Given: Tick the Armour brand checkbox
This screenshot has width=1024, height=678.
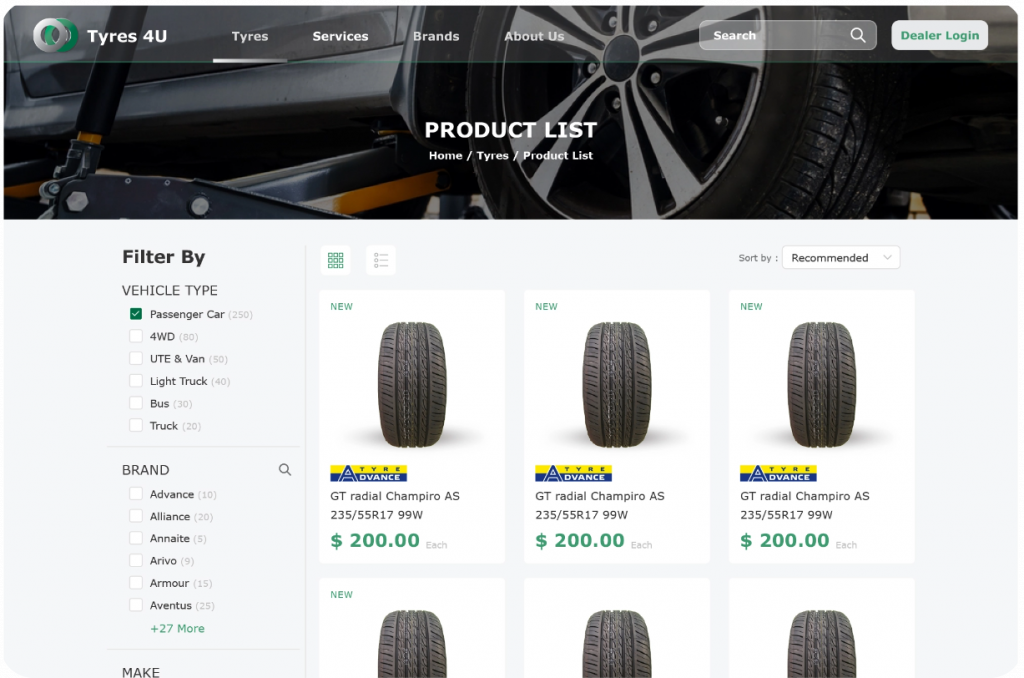Looking at the screenshot, I should click(x=136, y=583).
